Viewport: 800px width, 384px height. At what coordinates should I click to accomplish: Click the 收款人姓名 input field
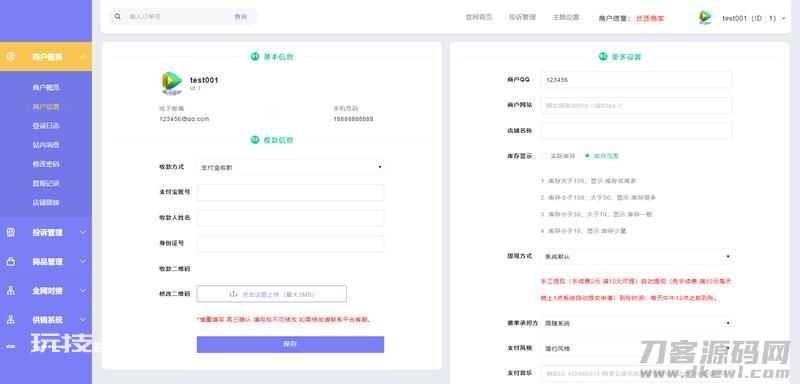pos(290,218)
